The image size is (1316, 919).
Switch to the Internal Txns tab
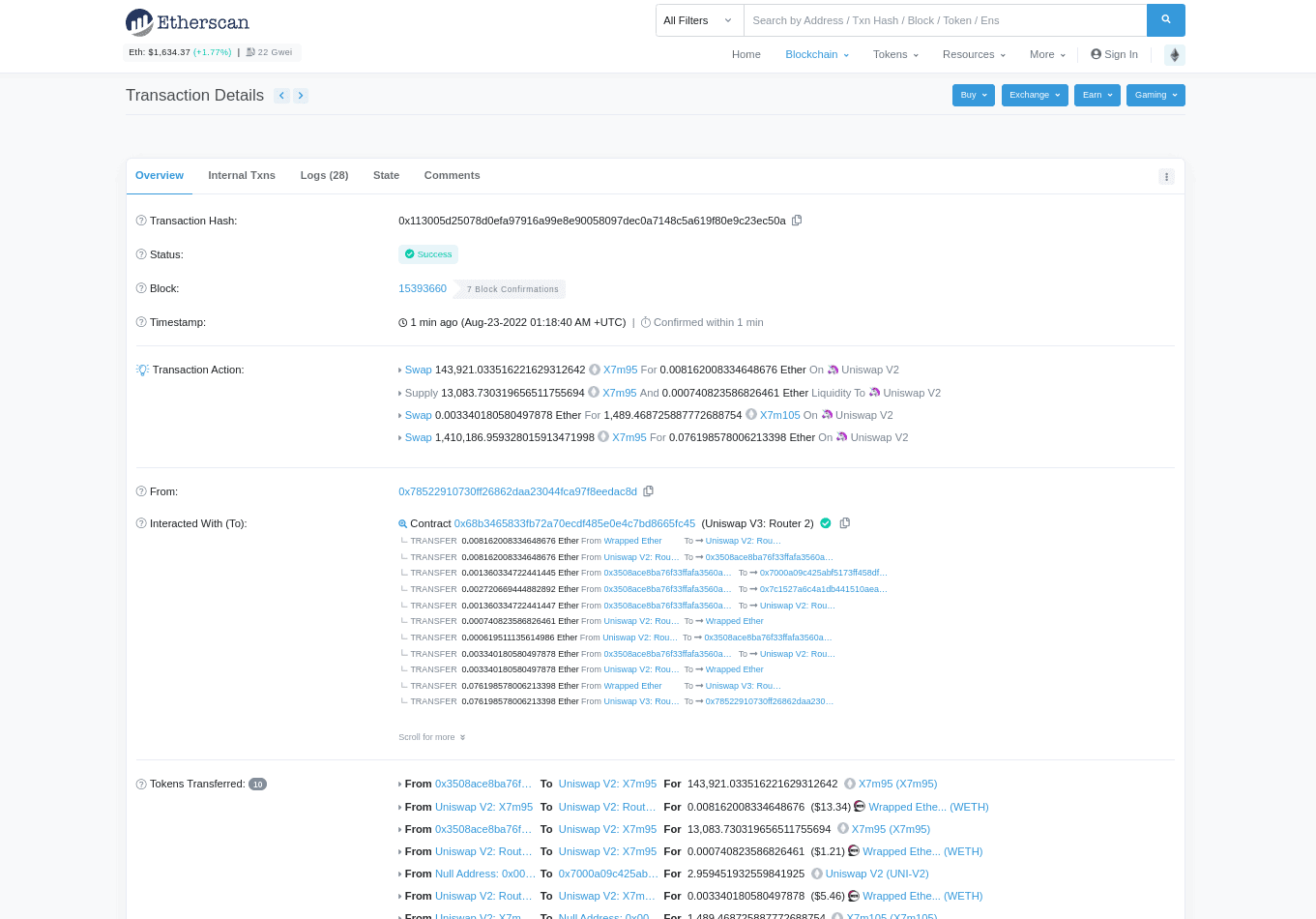tap(242, 175)
